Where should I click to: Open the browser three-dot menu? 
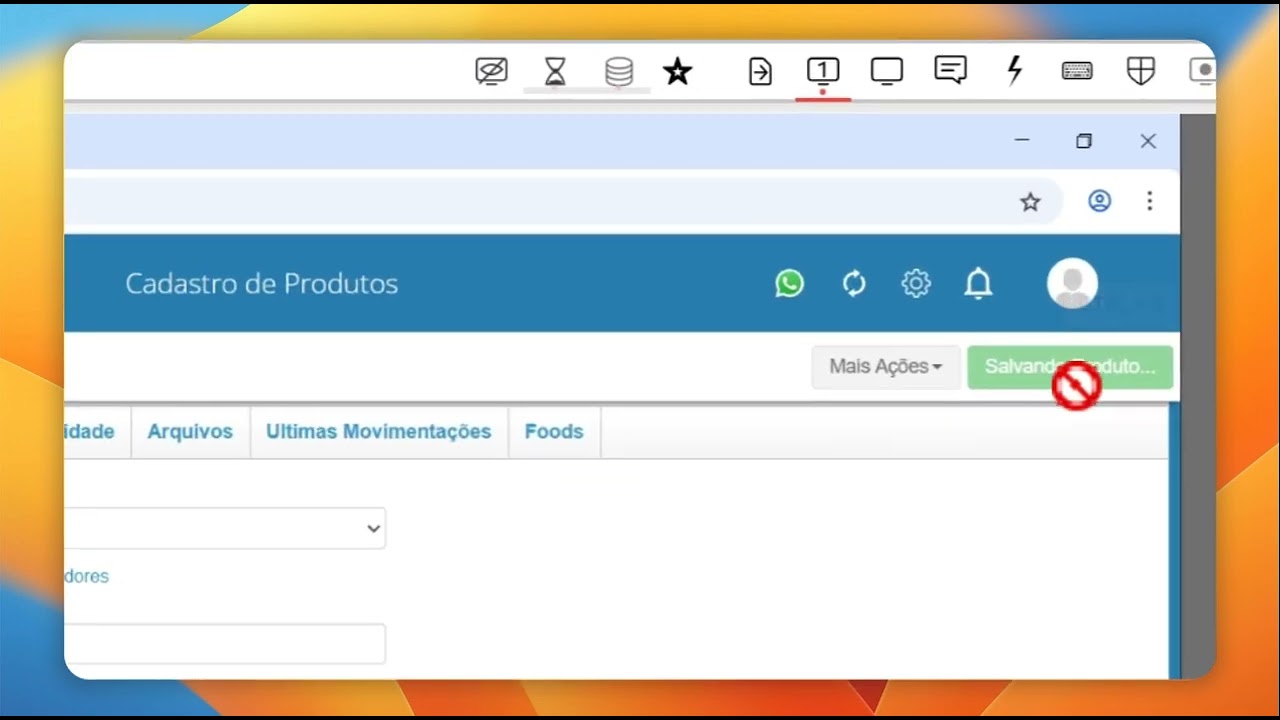tap(1150, 201)
